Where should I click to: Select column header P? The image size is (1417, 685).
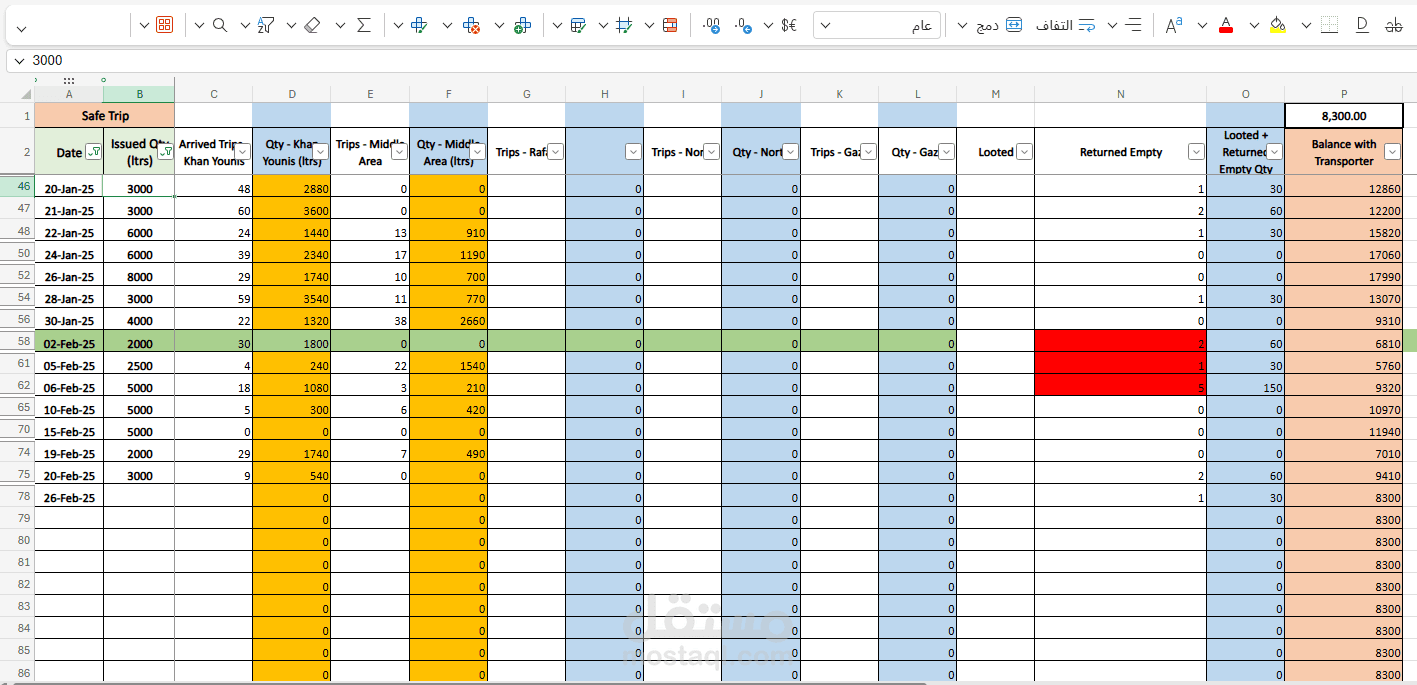[1344, 94]
